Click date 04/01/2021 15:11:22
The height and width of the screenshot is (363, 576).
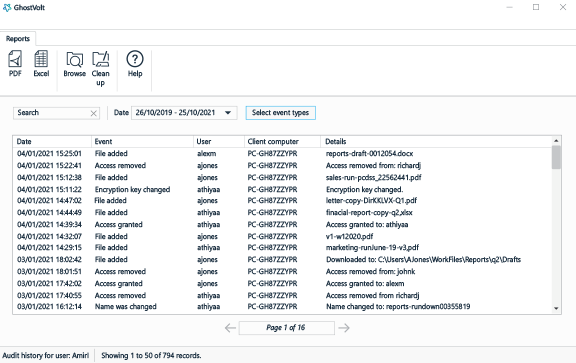(x=49, y=190)
